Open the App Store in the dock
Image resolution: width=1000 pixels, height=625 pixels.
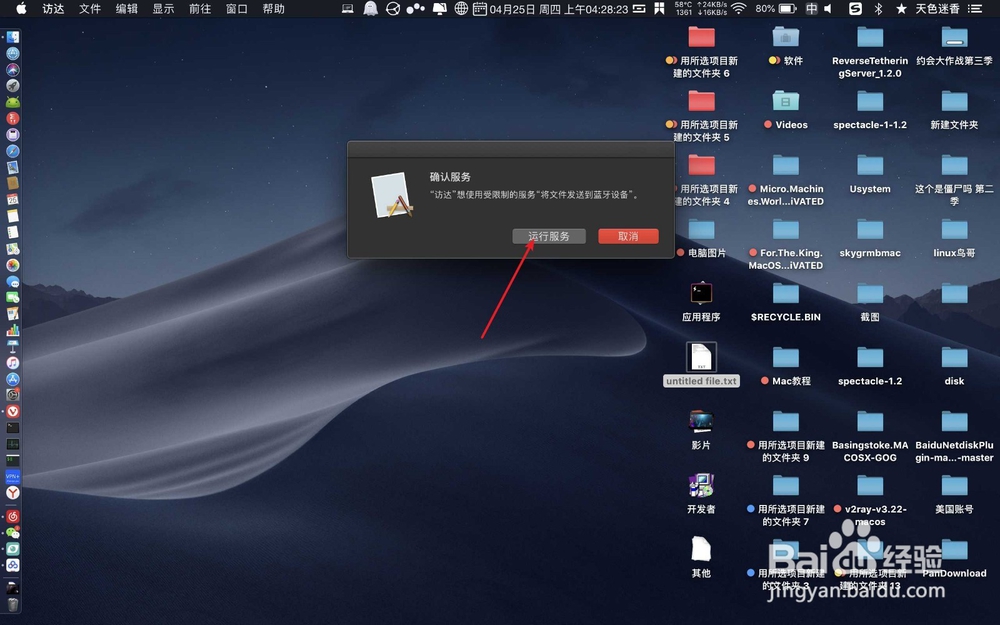point(13,379)
